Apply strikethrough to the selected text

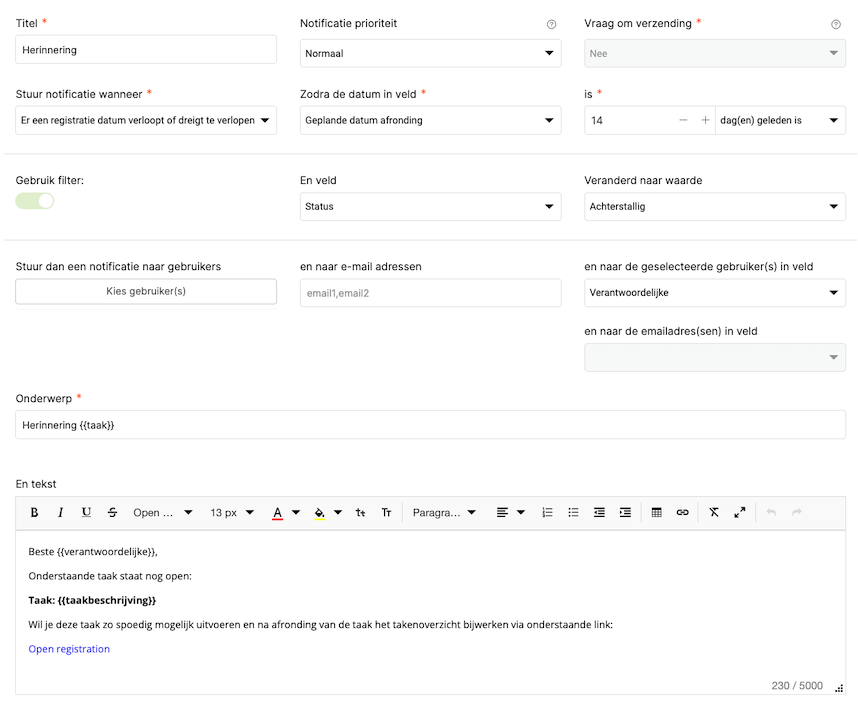pyautogui.click(x=112, y=512)
